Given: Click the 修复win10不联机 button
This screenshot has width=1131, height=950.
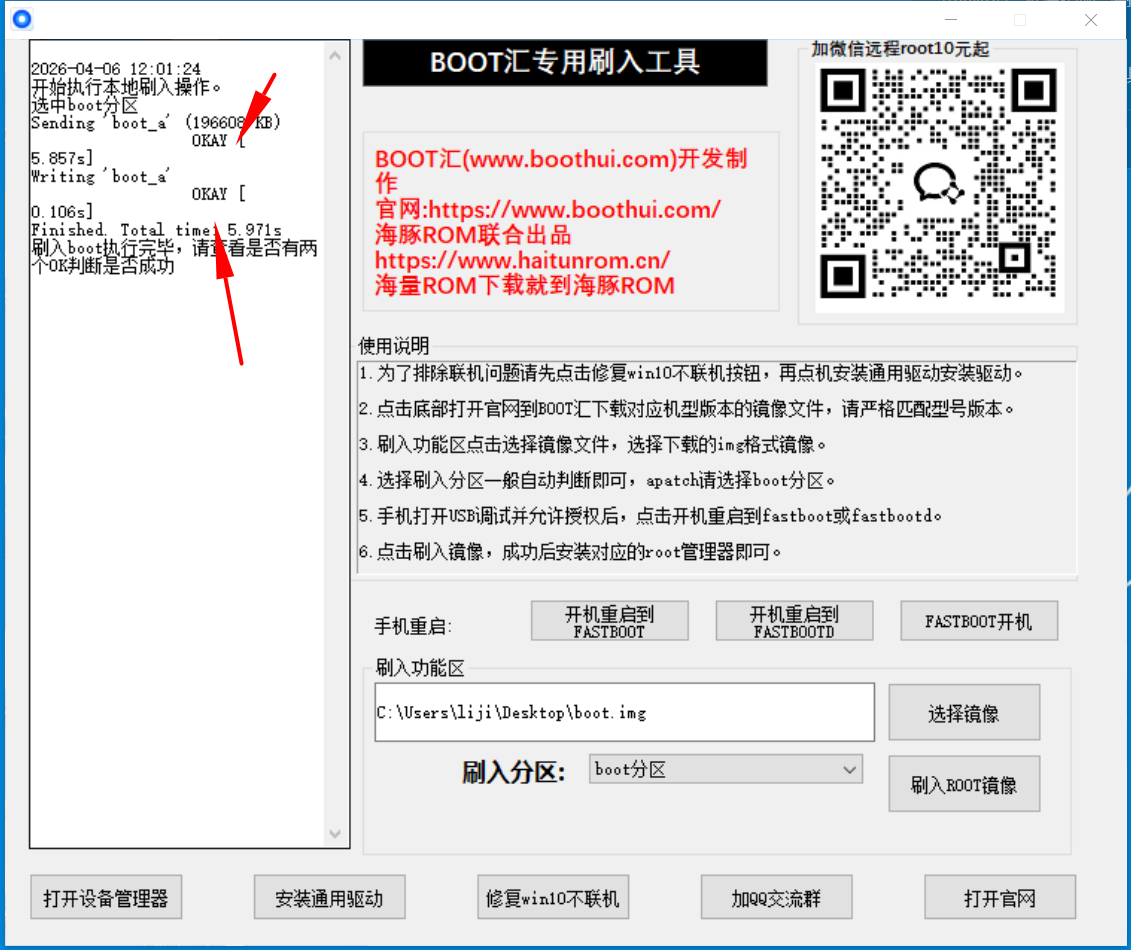Looking at the screenshot, I should tap(553, 898).
